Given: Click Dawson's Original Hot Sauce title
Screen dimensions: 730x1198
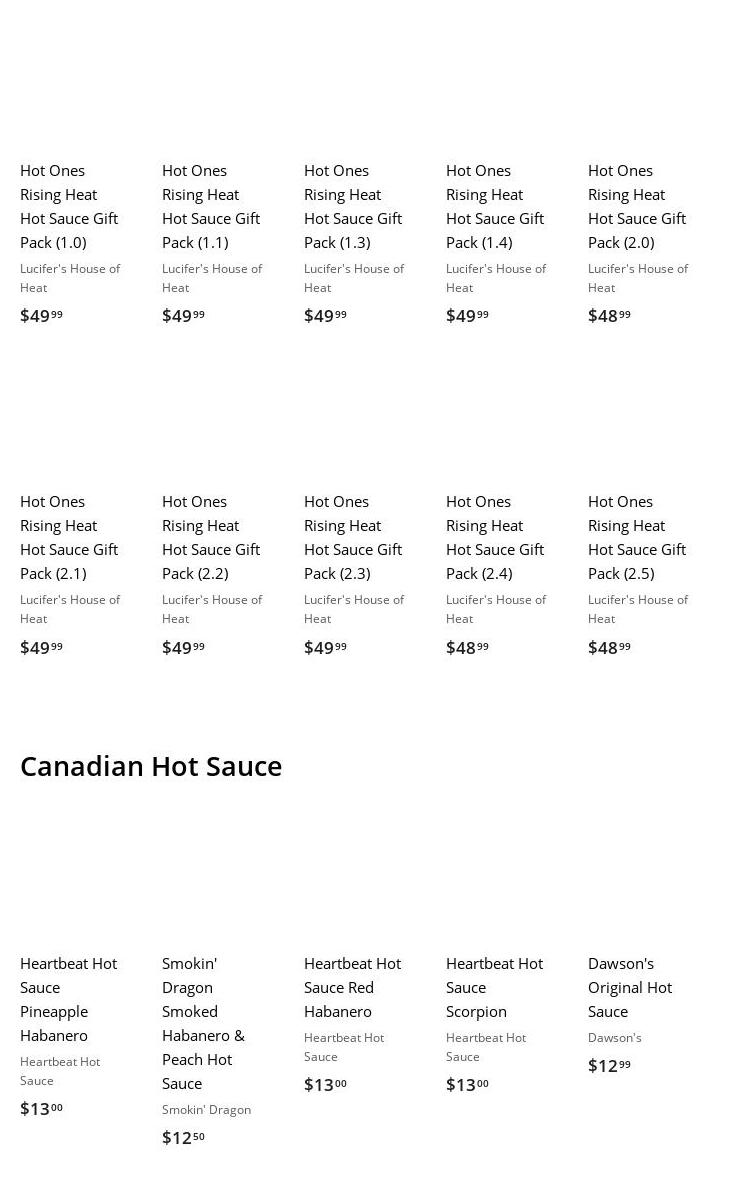Looking at the screenshot, I should coord(630,987).
